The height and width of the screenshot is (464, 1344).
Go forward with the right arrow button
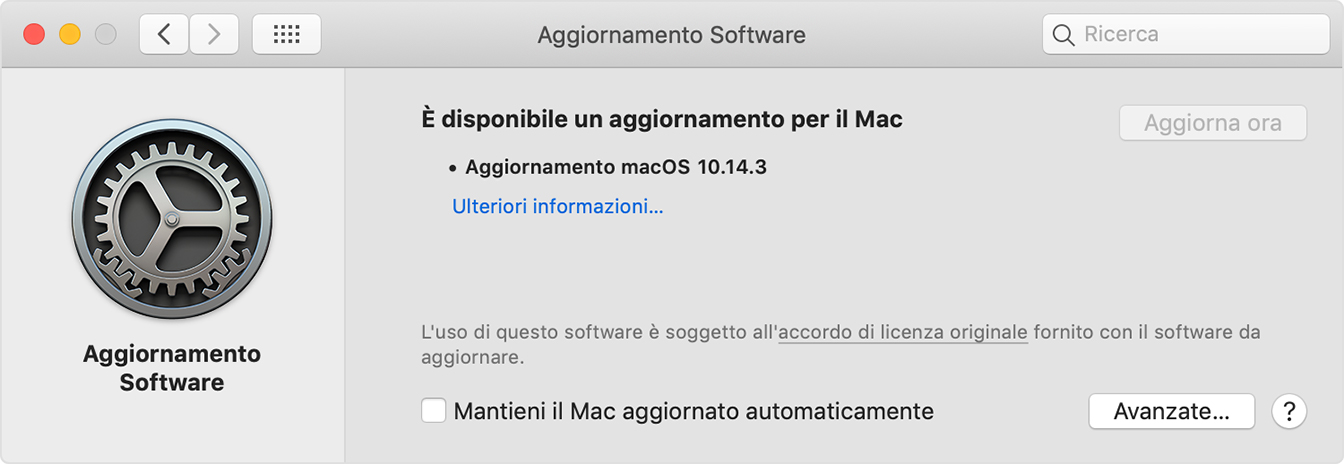coord(213,35)
